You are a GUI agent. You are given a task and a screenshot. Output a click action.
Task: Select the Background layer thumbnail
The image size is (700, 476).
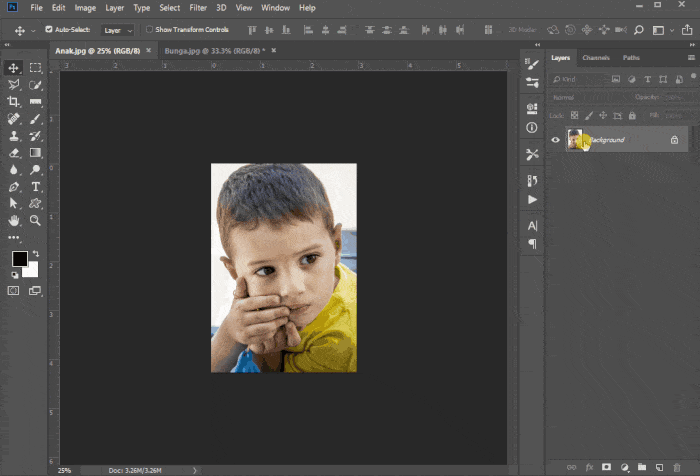(x=575, y=140)
